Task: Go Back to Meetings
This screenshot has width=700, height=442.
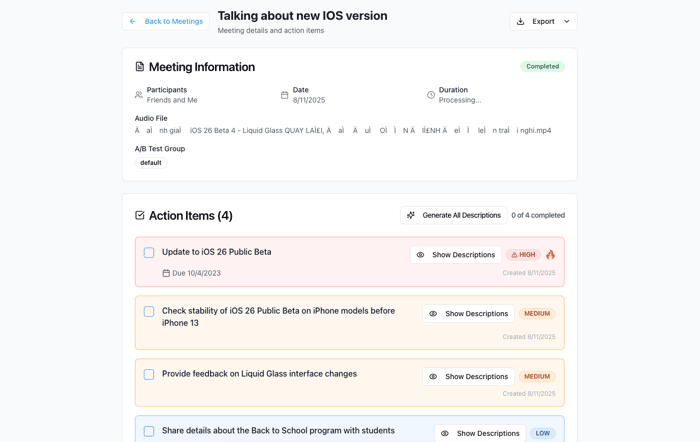Action: [x=166, y=21]
